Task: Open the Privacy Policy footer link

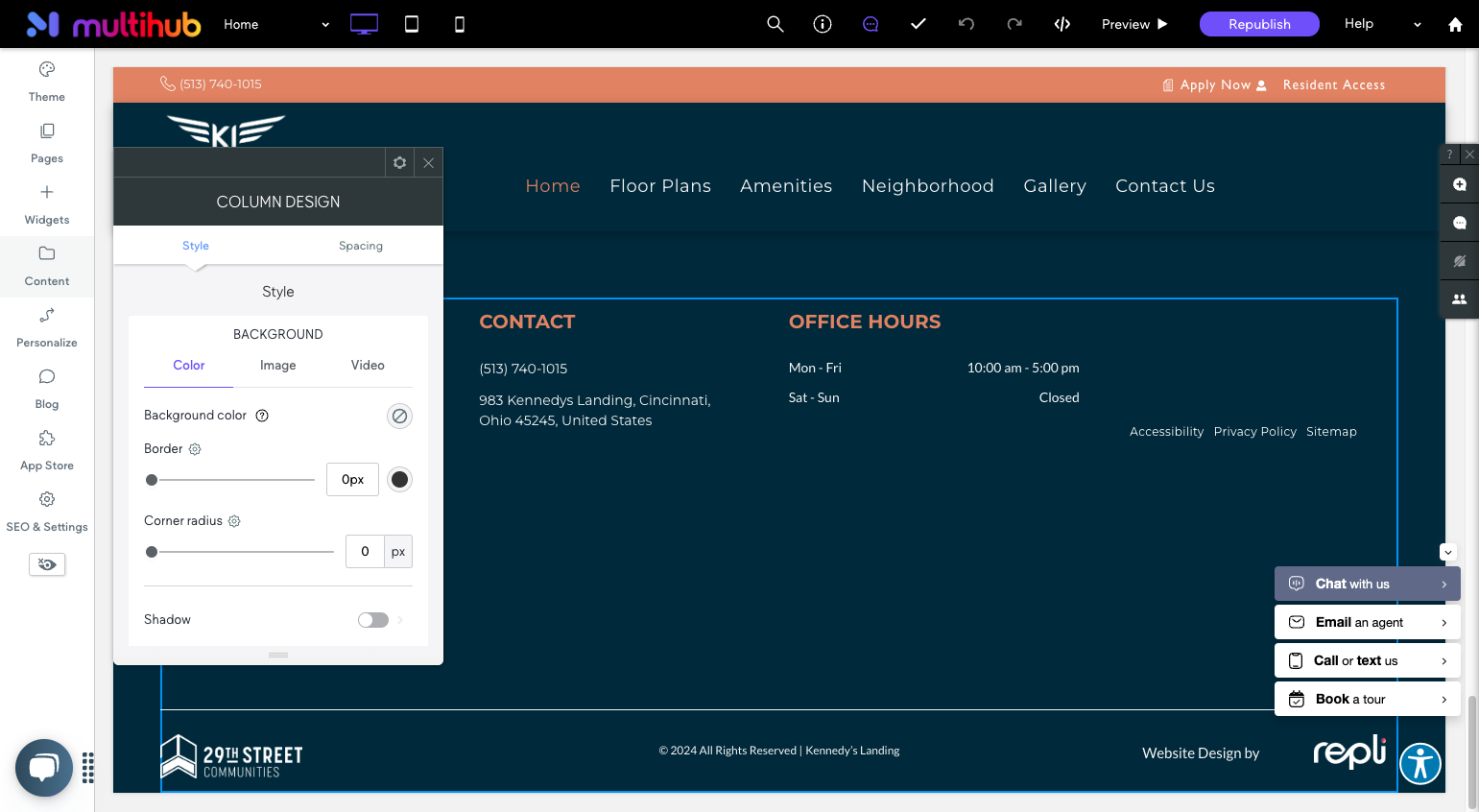Action: click(1255, 432)
